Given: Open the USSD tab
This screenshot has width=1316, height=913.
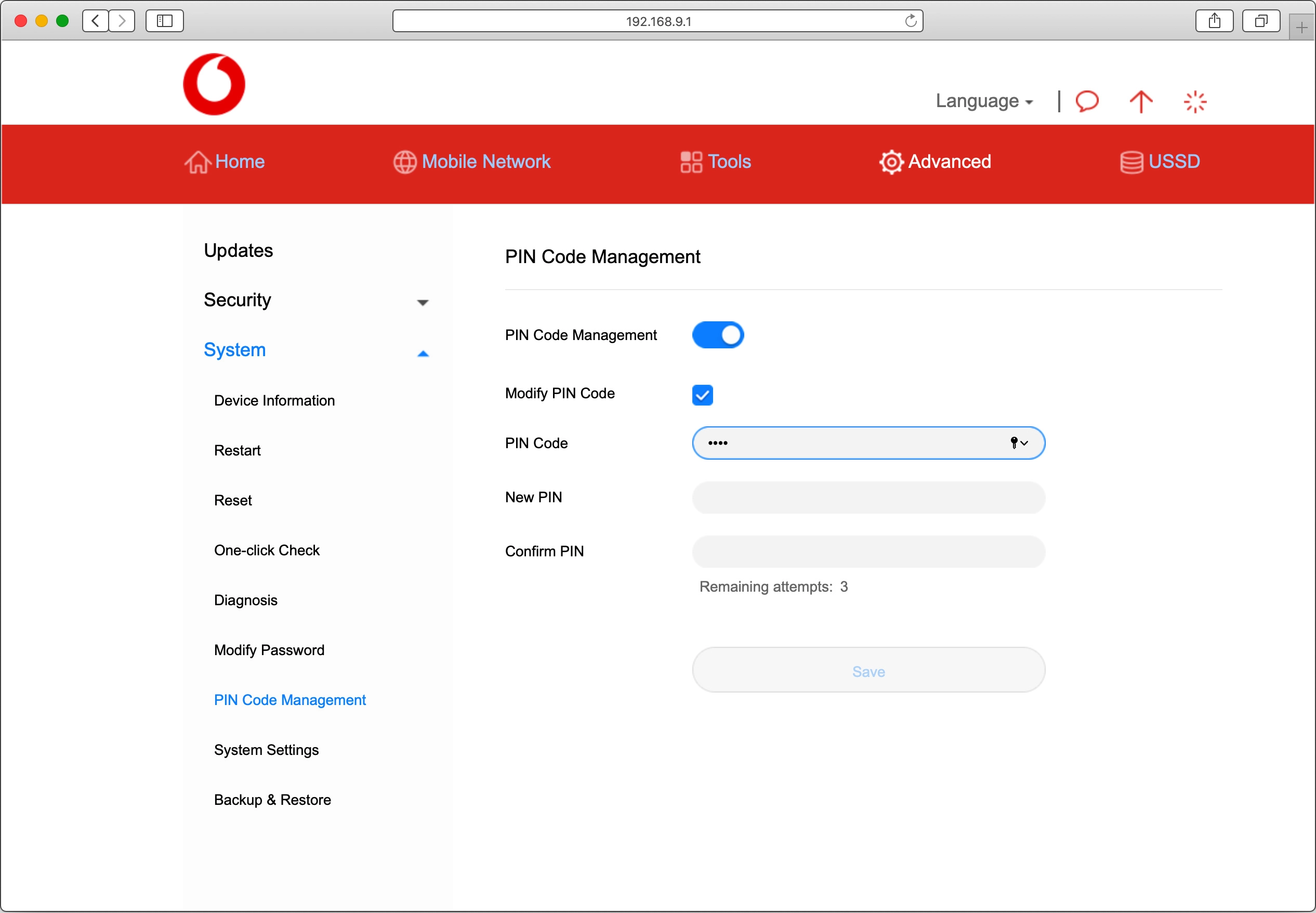Looking at the screenshot, I should (1160, 162).
